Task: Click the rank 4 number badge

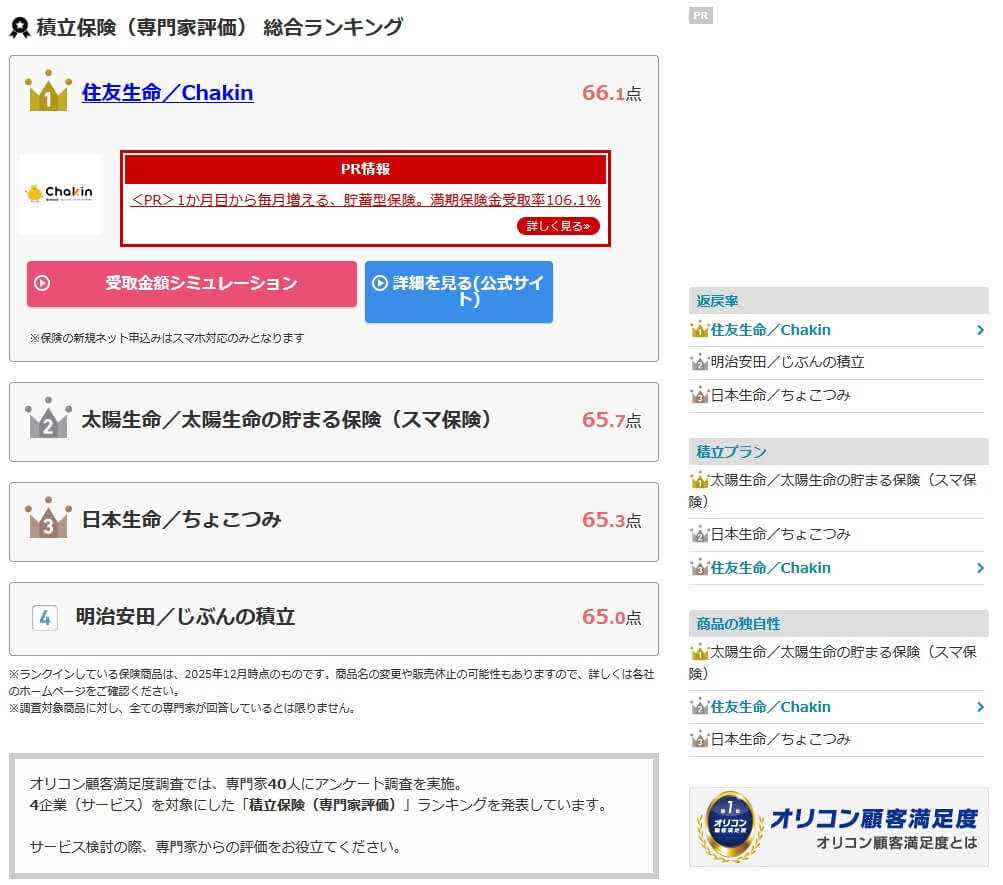Action: coord(44,617)
